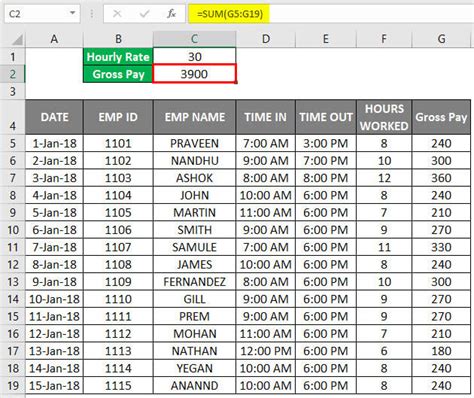Image resolution: width=474 pixels, height=398 pixels.
Task: Select PRAVEEN's time out 3:00 PM
Action: 326,143
